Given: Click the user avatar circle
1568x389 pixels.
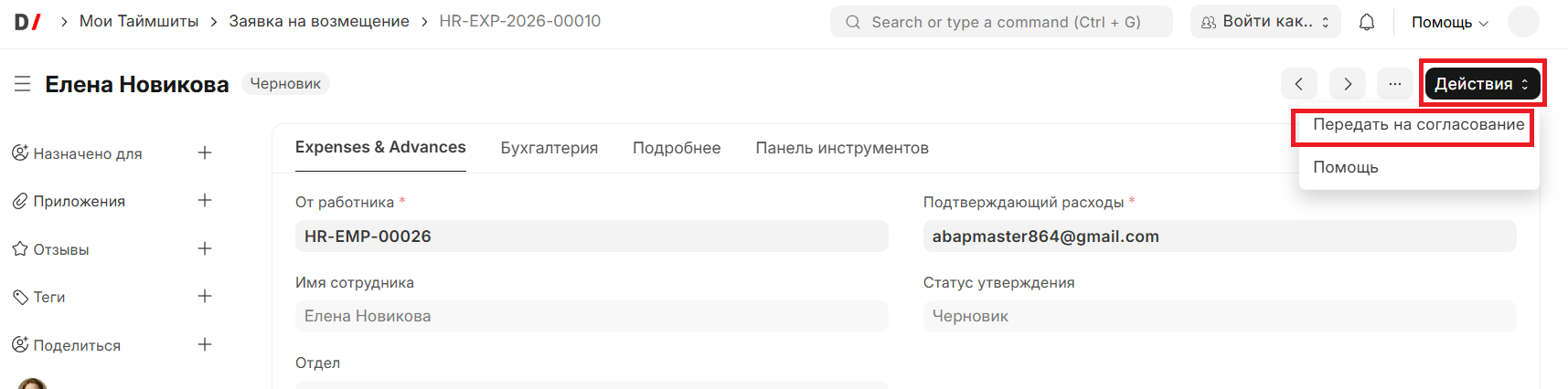Looking at the screenshot, I should 1523,21.
